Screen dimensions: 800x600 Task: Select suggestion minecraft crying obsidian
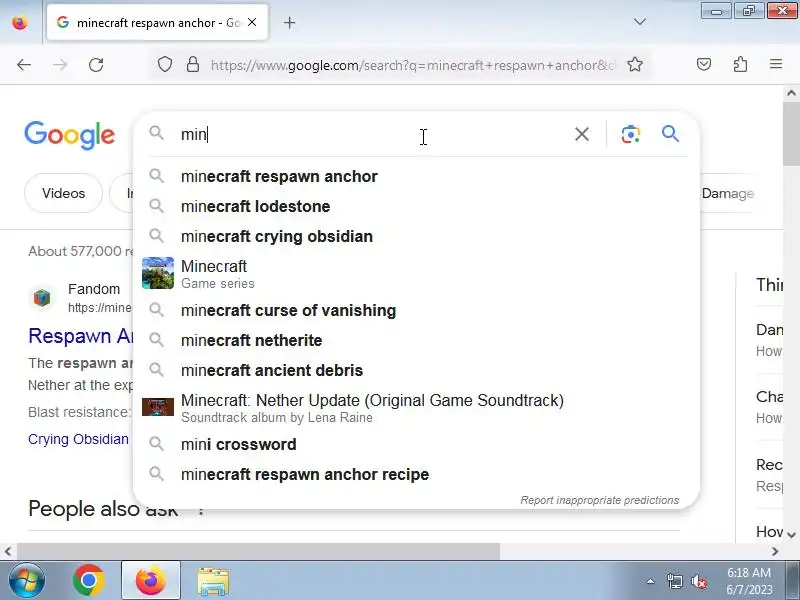[417, 236]
